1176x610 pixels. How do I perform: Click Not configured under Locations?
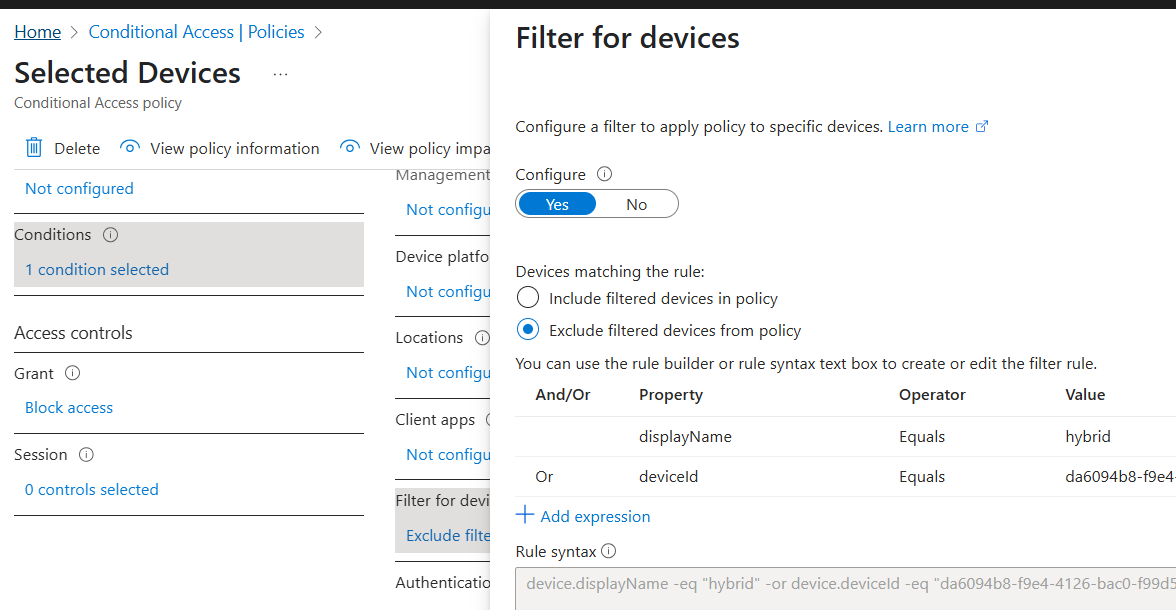pos(448,372)
